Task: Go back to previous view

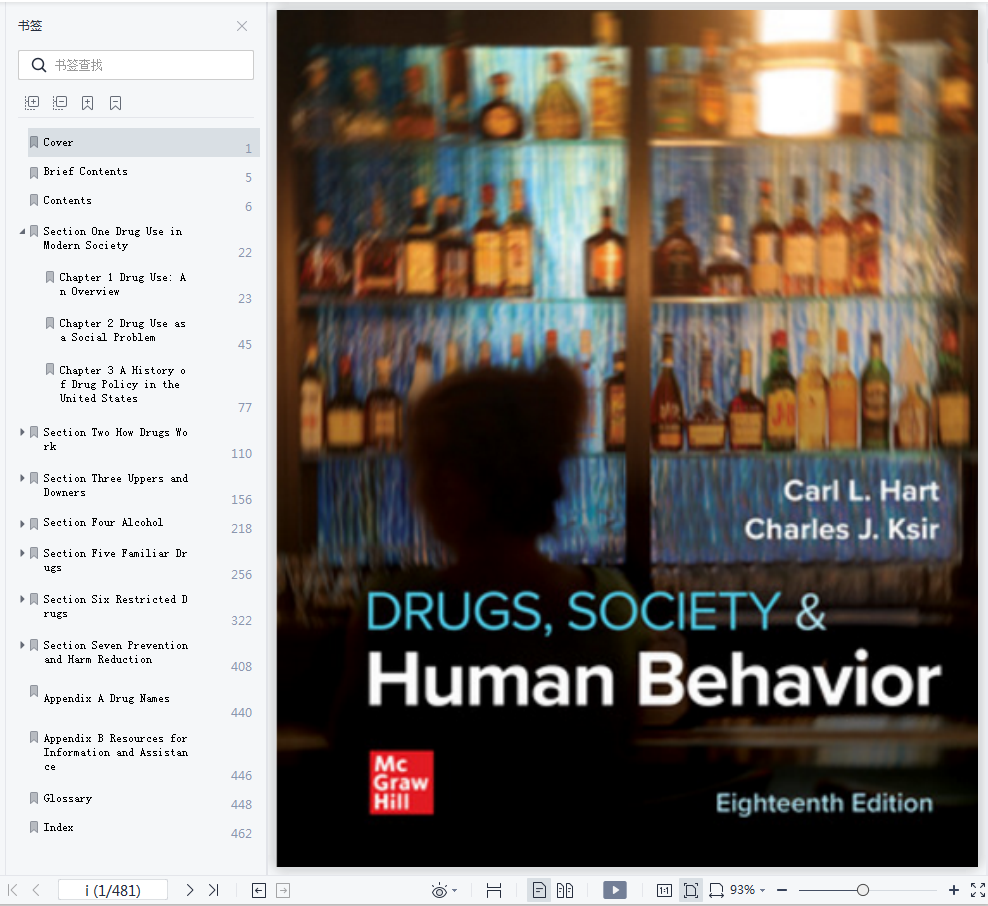Action: coord(258,890)
